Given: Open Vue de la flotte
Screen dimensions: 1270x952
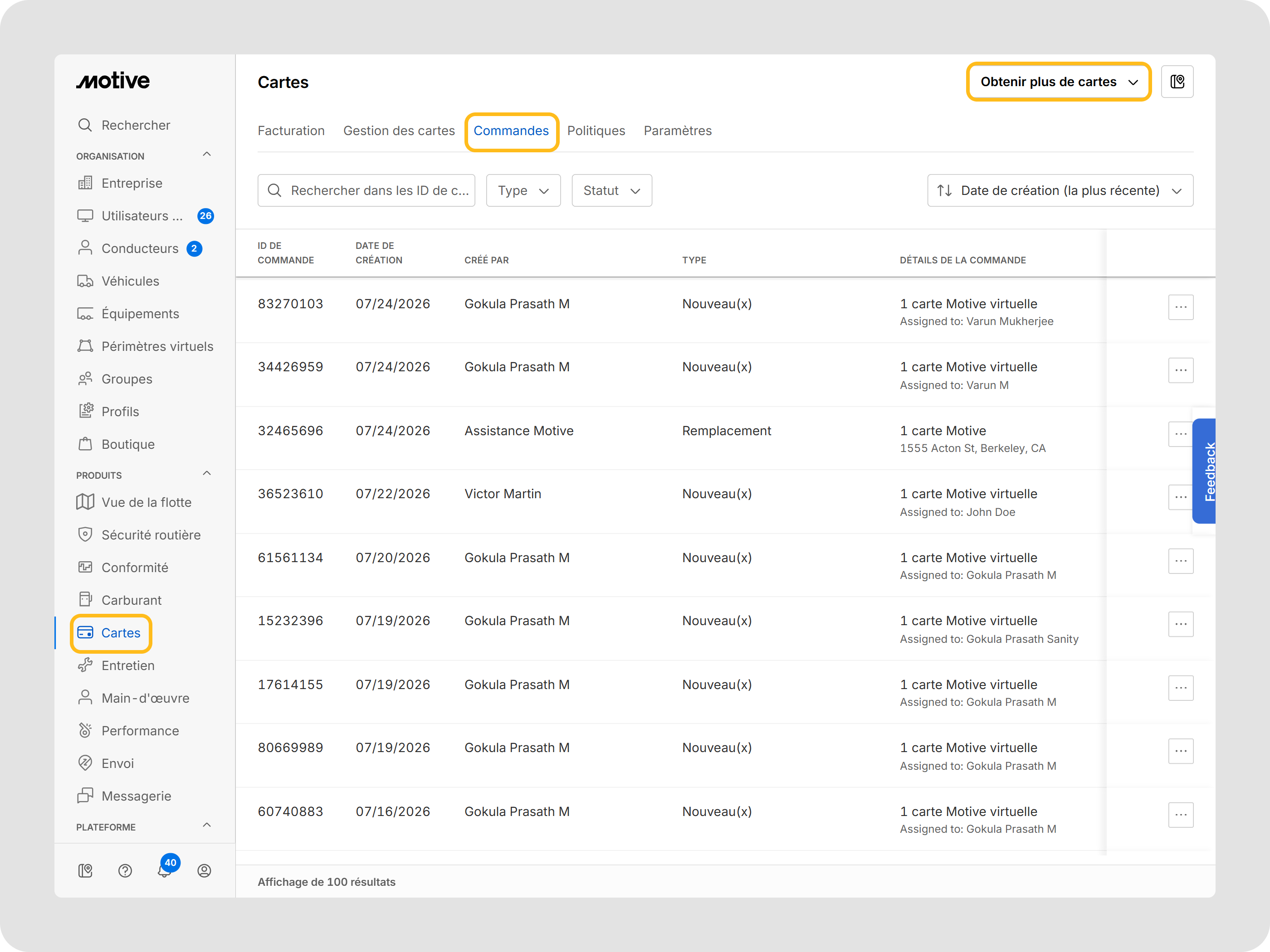Looking at the screenshot, I should tap(134, 503).
